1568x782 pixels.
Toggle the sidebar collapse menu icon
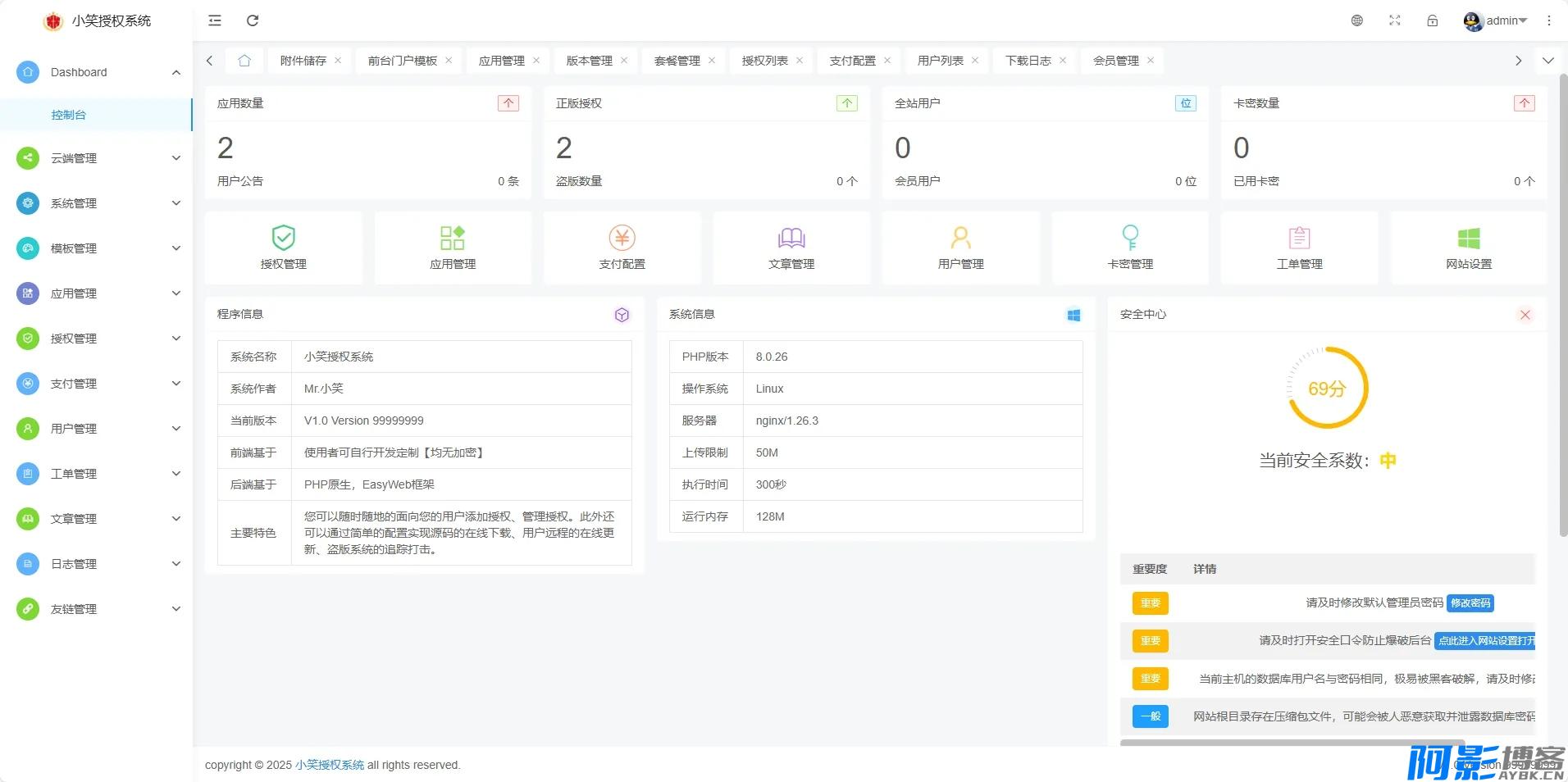coord(215,20)
